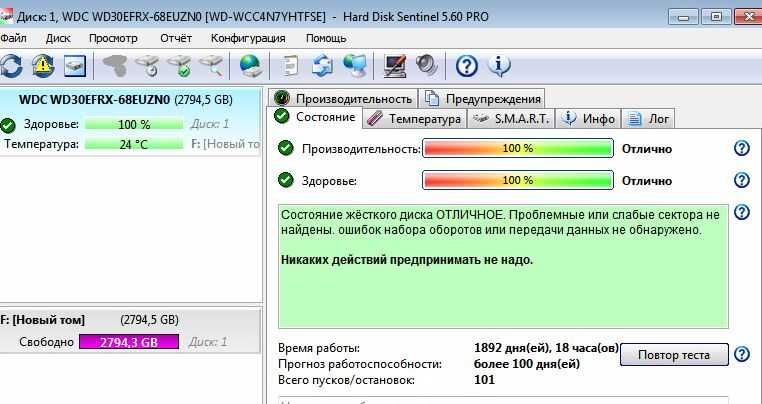The height and width of the screenshot is (404, 762).
Task: Click the blue info bubble toolbar icon
Action: coord(499,66)
